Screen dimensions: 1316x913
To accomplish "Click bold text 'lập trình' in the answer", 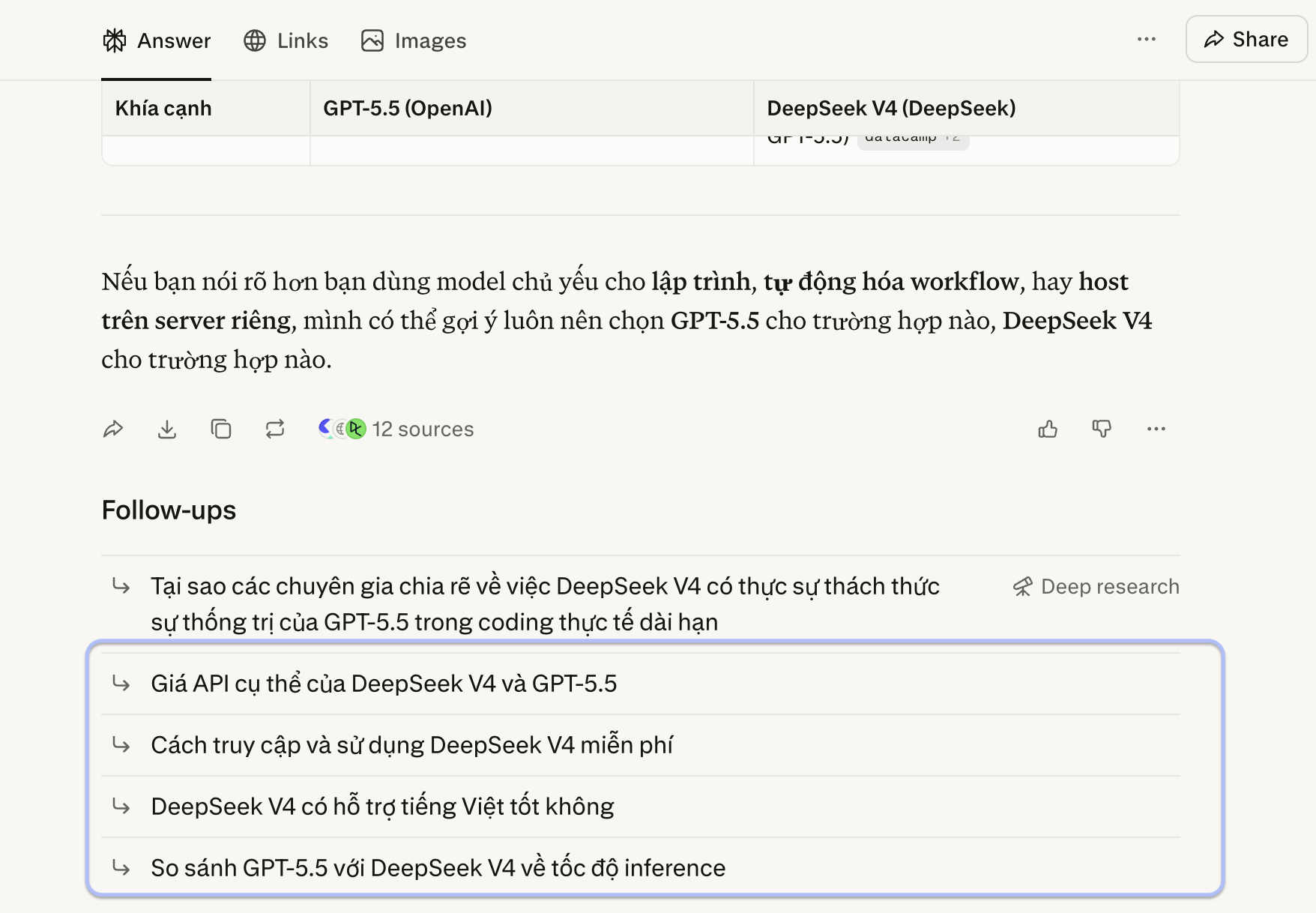I will tap(701, 281).
